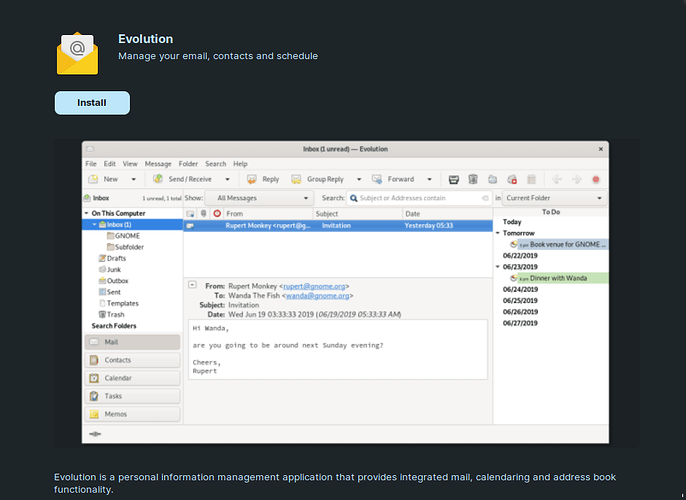This screenshot has height=500, width=686.
Task: Click the search magnifier icon
Action: pyautogui.click(x=354, y=198)
